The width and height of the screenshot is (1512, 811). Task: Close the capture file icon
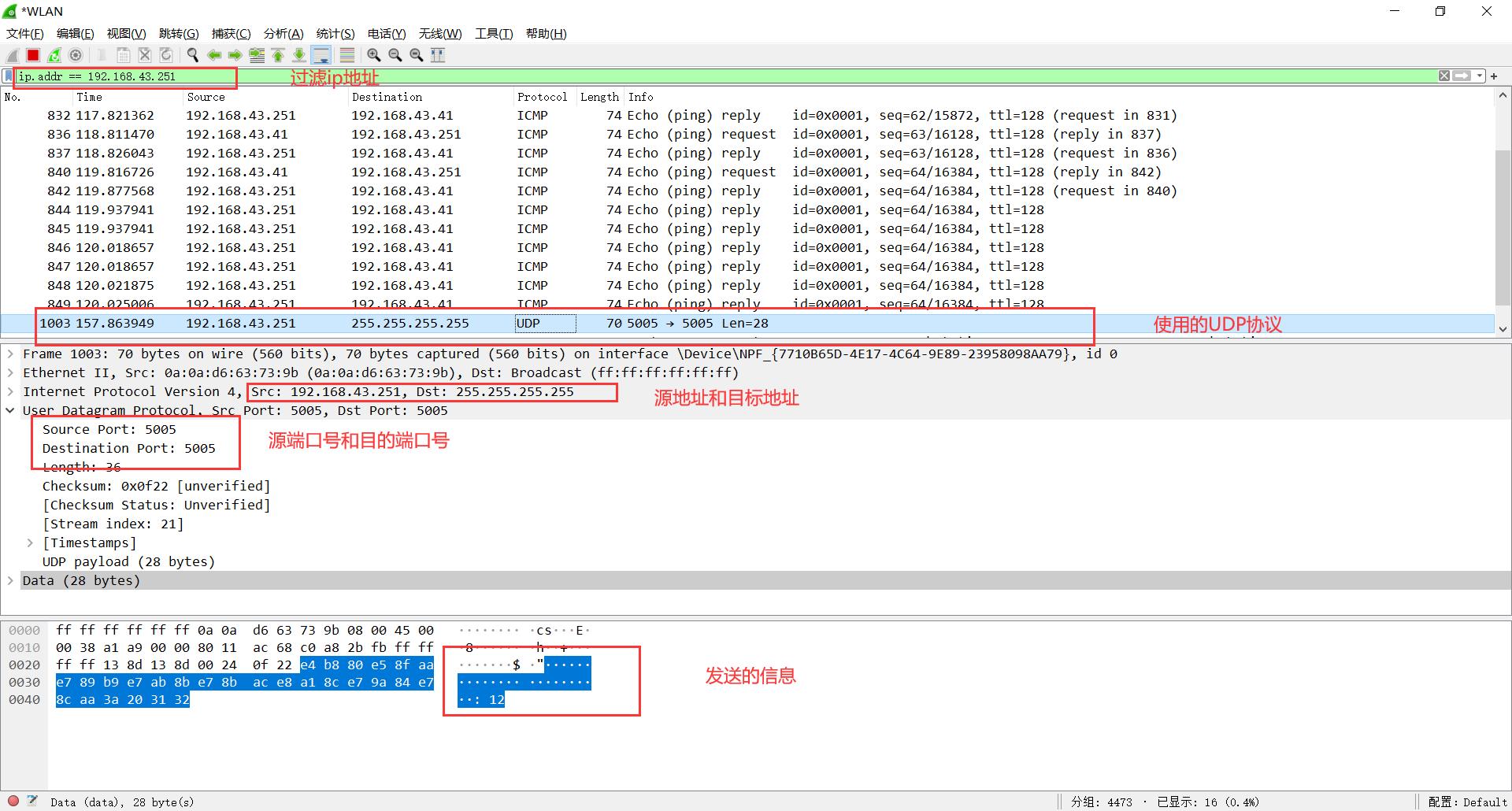(x=145, y=55)
